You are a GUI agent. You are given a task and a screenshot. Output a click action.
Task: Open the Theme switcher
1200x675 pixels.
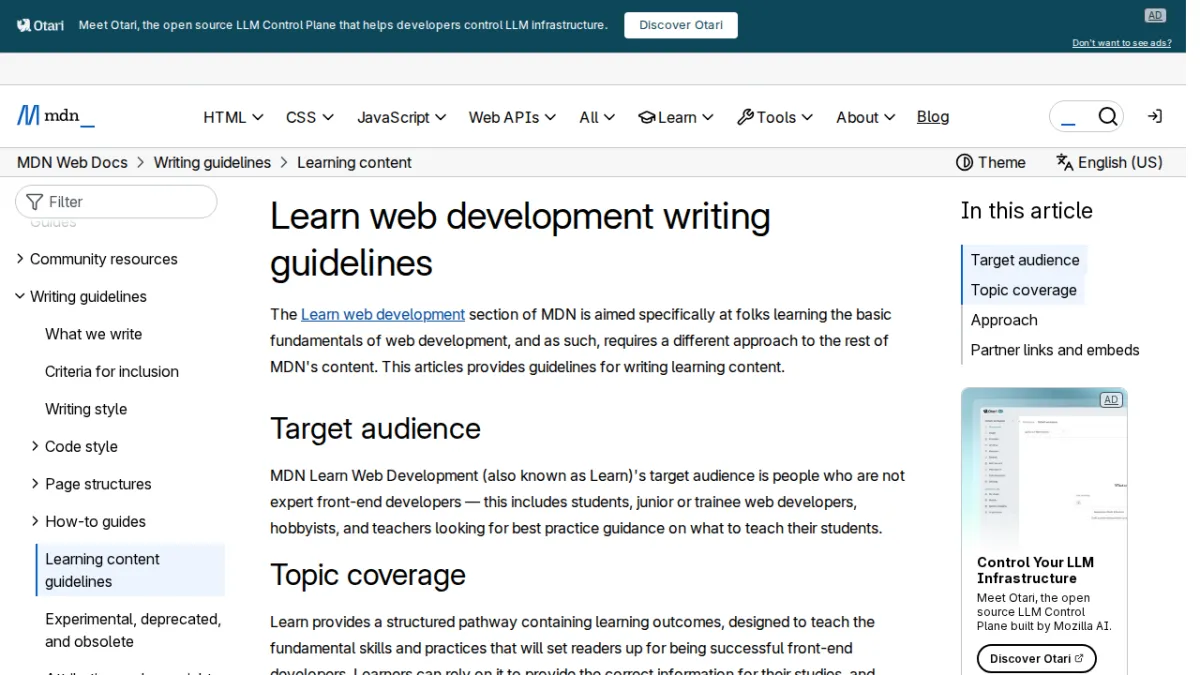click(x=990, y=162)
